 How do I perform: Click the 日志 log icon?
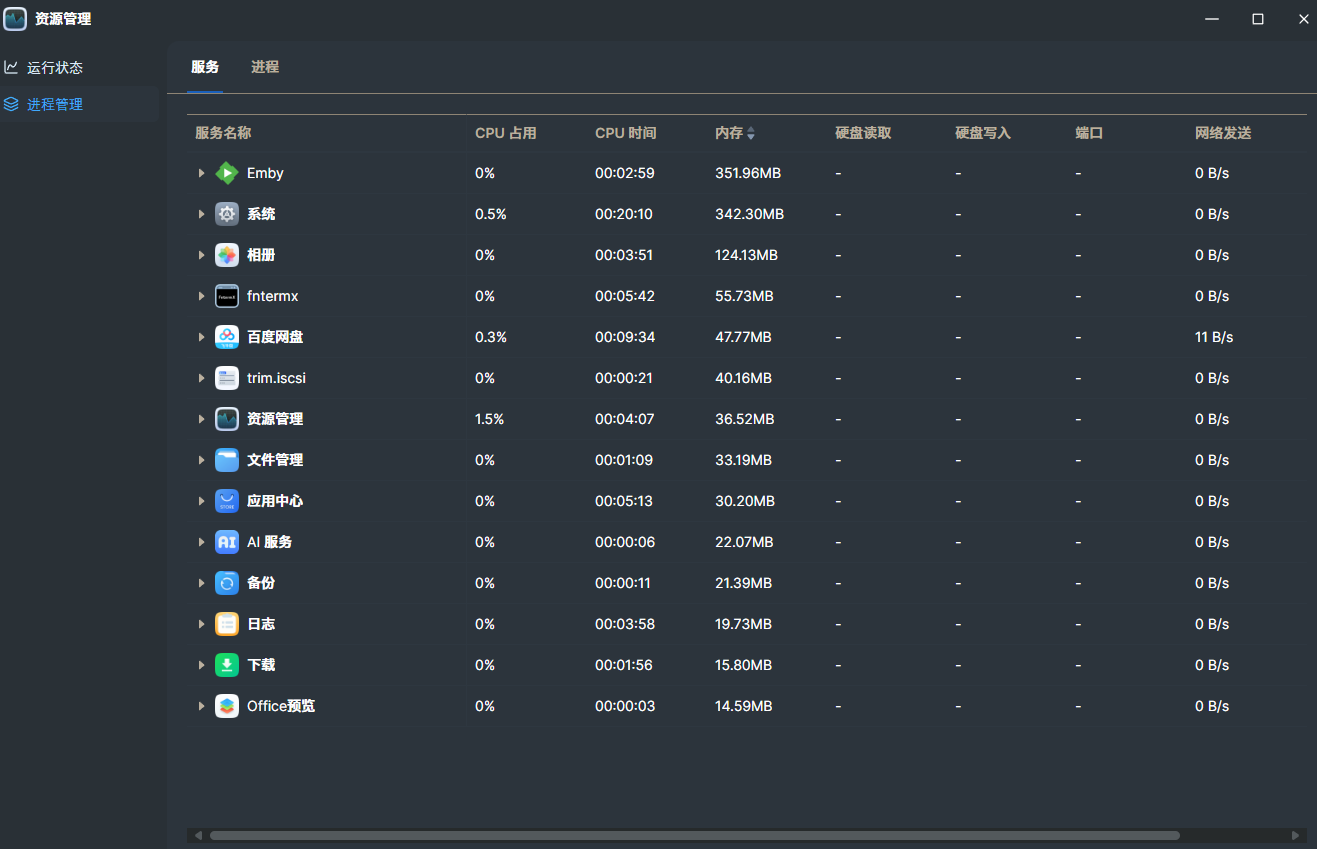tap(227, 624)
